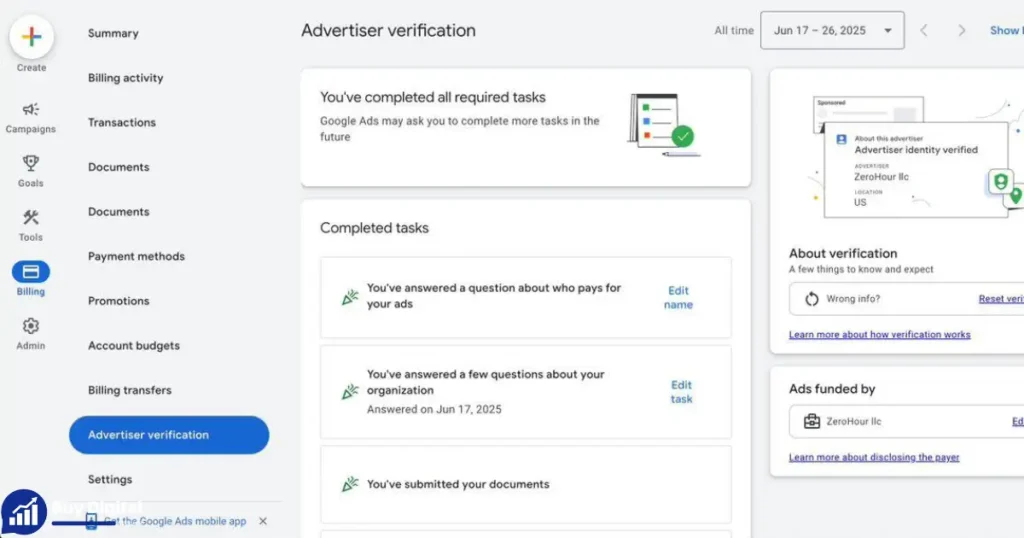Click the Create plus button
The height and width of the screenshot is (538, 1024).
tap(31, 37)
